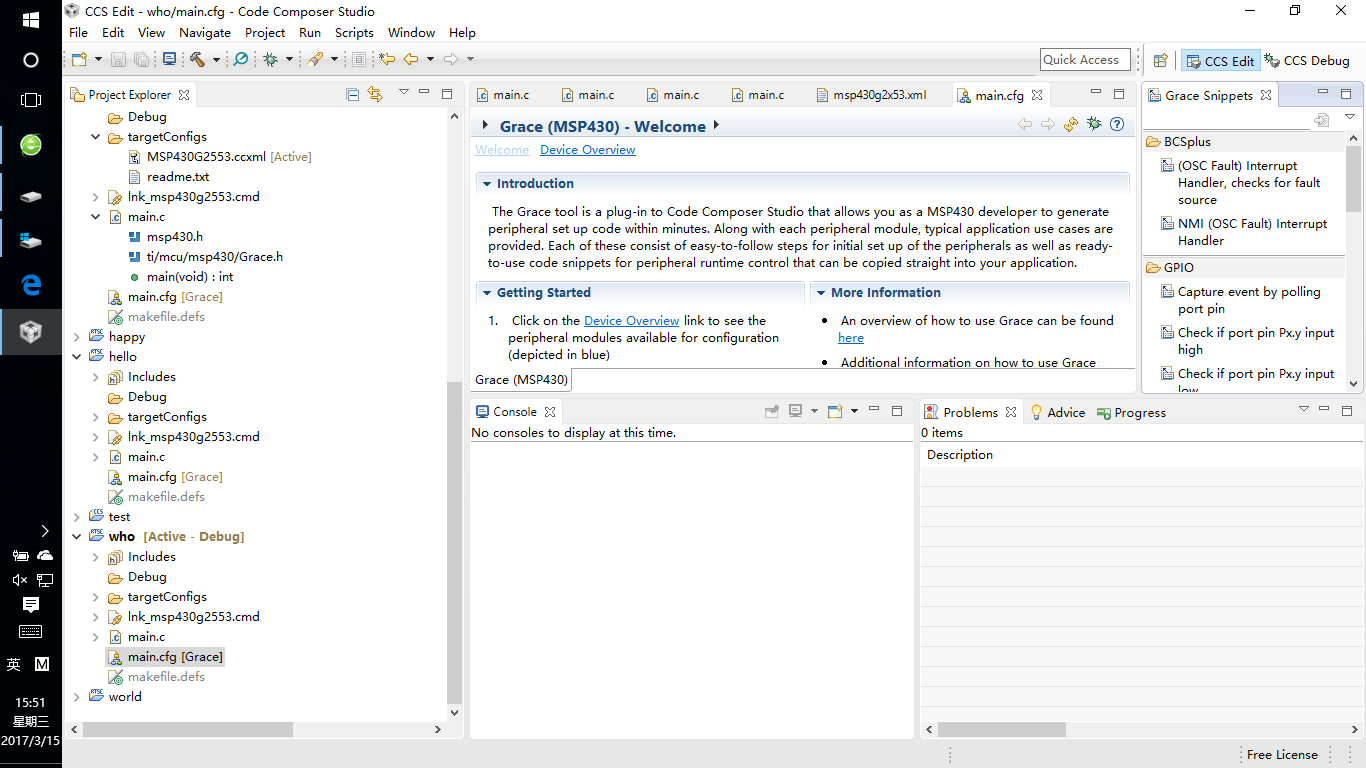Click the Open Perspective icon

[1161, 61]
